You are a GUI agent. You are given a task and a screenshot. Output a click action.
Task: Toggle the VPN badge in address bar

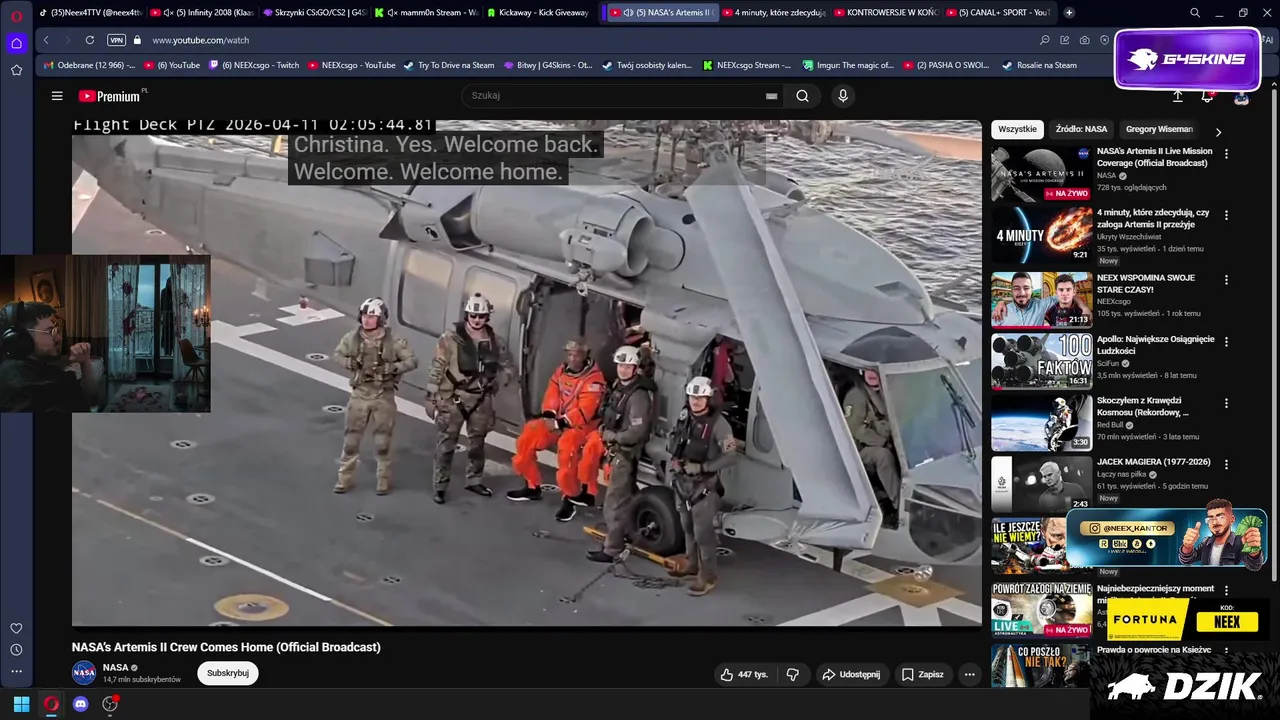coord(116,40)
